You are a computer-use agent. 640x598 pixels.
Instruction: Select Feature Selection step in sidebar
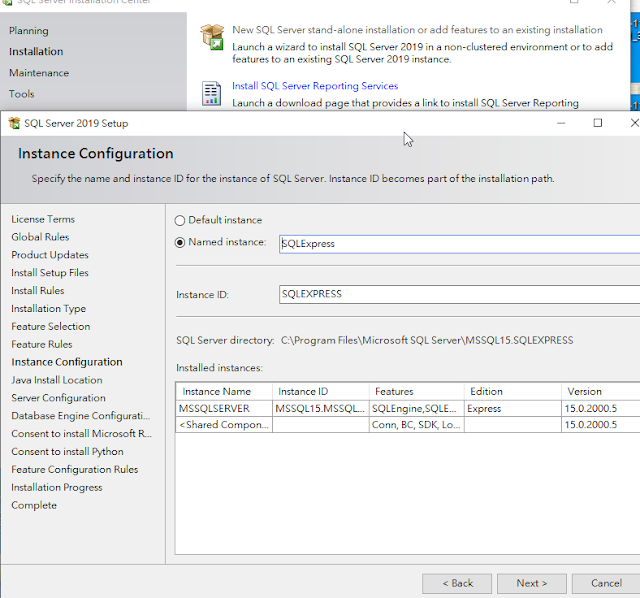coord(51,327)
